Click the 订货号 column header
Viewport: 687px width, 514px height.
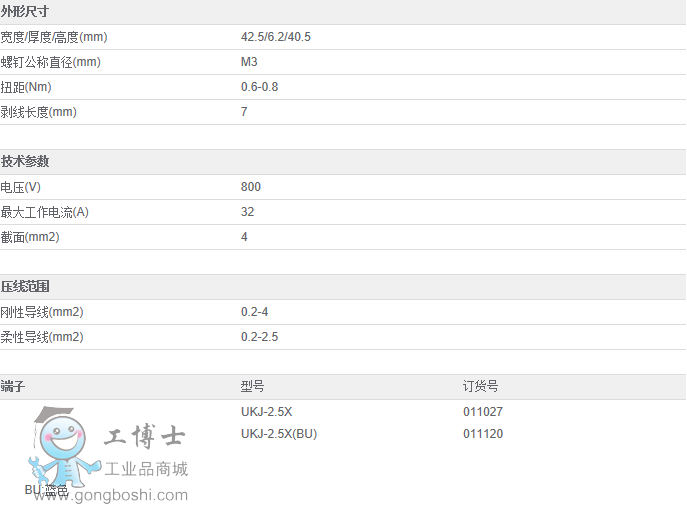point(480,386)
